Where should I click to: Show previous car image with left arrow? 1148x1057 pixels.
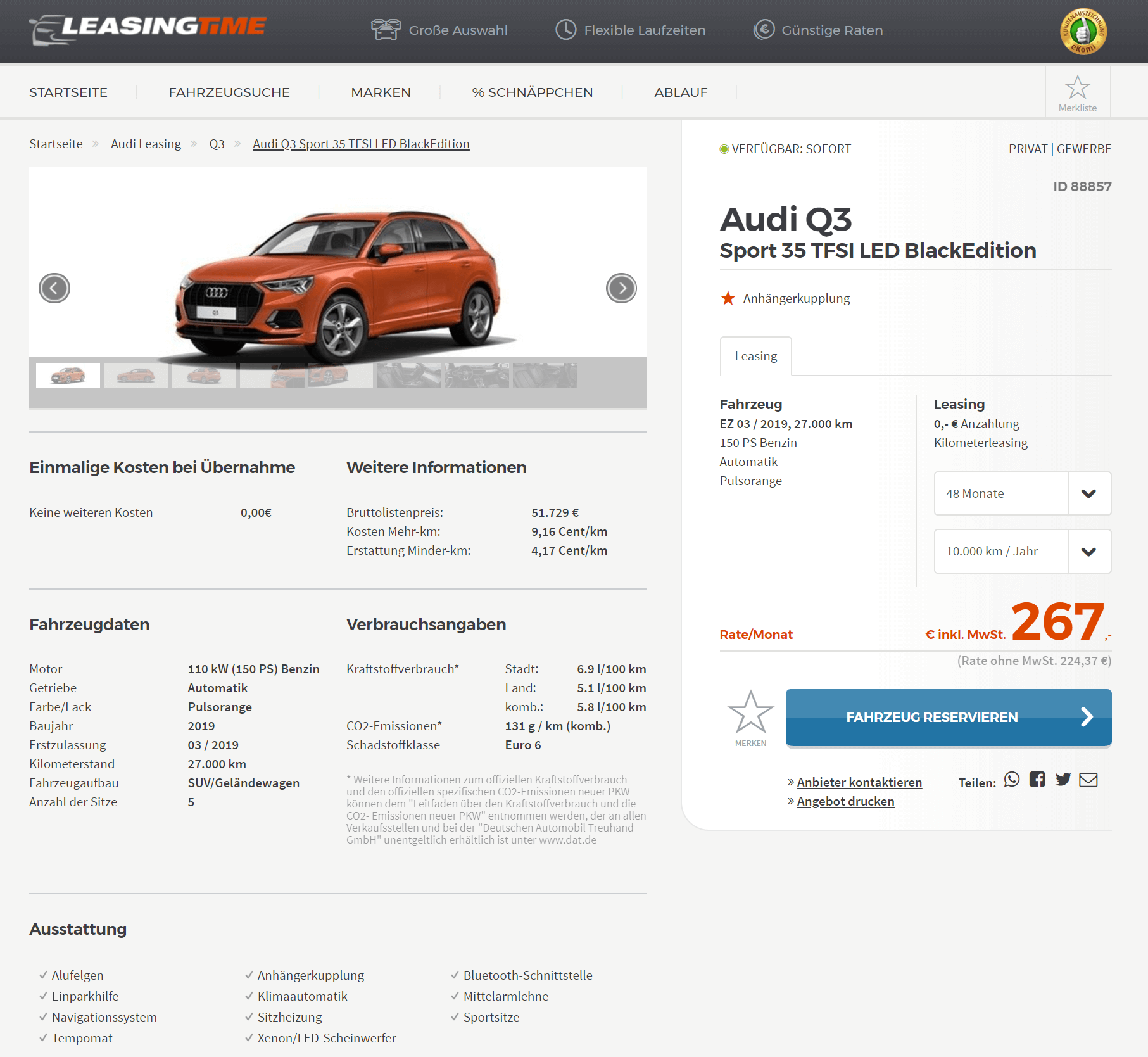pos(54,288)
